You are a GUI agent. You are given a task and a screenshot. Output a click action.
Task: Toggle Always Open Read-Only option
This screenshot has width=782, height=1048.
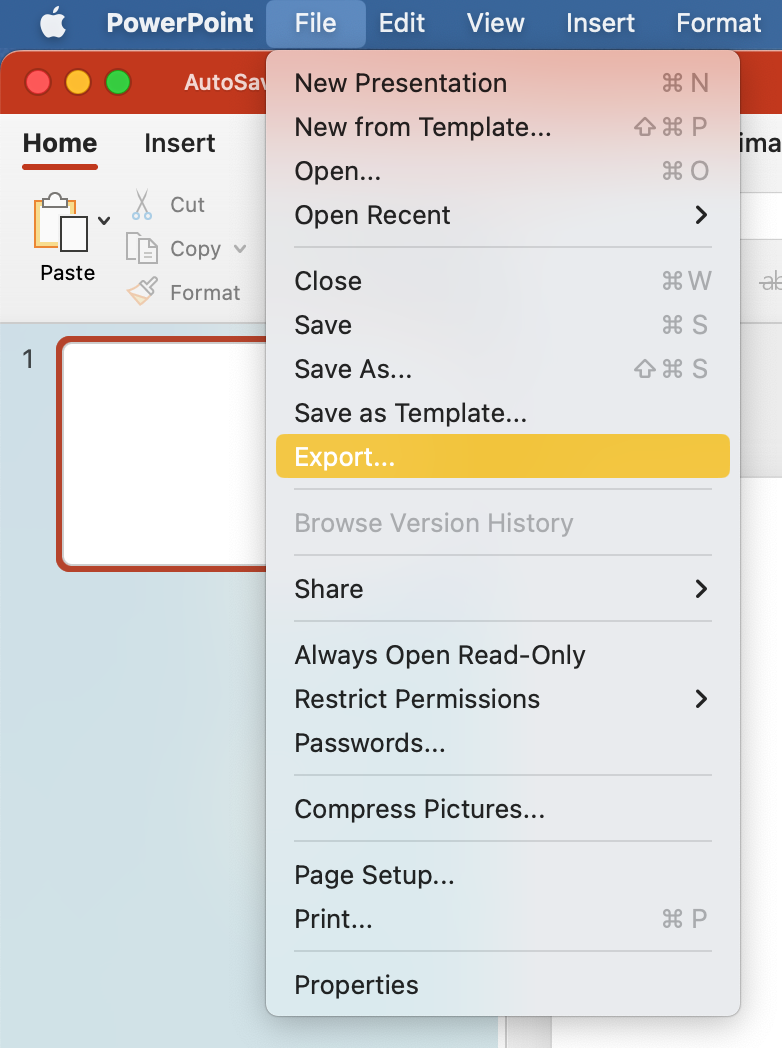[x=440, y=655]
